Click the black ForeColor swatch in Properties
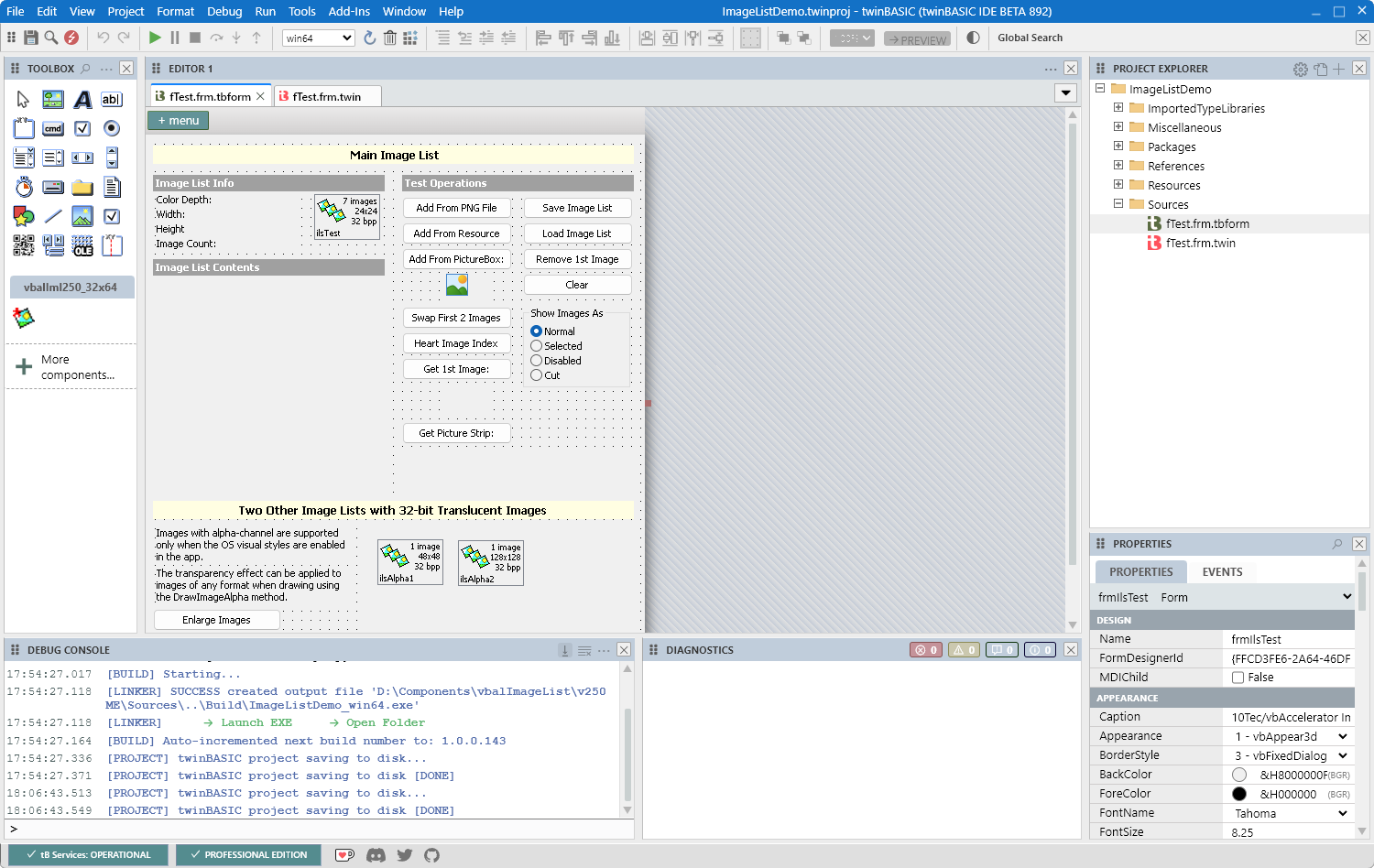Screen dimensions: 1374x868 (x=1239, y=793)
